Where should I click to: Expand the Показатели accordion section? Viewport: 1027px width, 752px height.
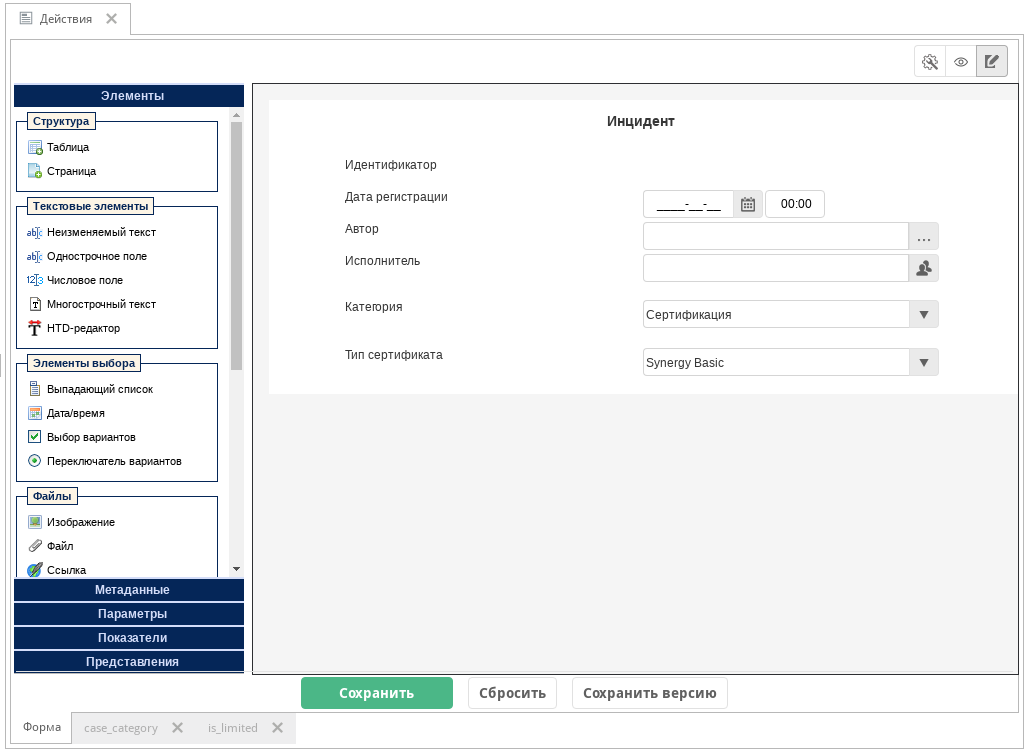click(x=129, y=638)
